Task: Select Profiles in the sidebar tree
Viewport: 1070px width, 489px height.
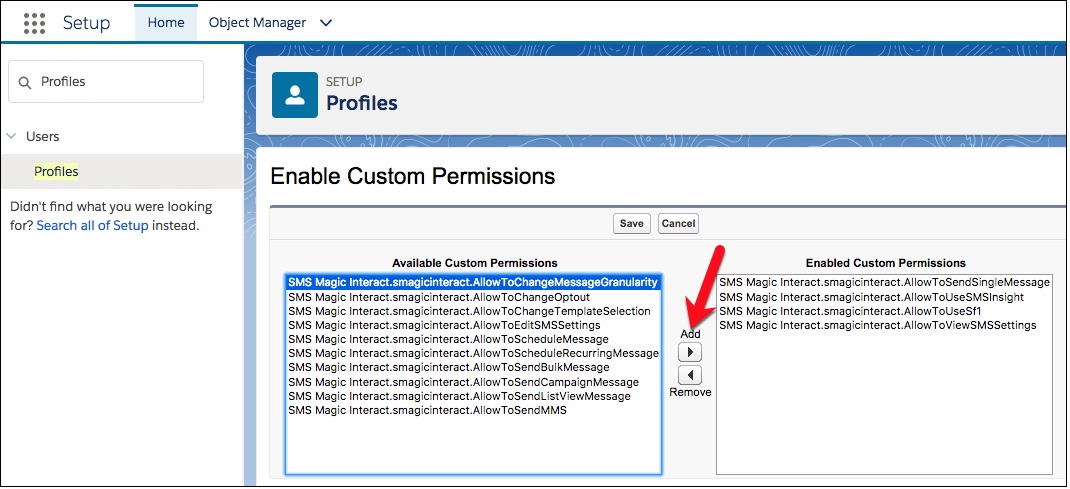Action: pyautogui.click(x=56, y=172)
